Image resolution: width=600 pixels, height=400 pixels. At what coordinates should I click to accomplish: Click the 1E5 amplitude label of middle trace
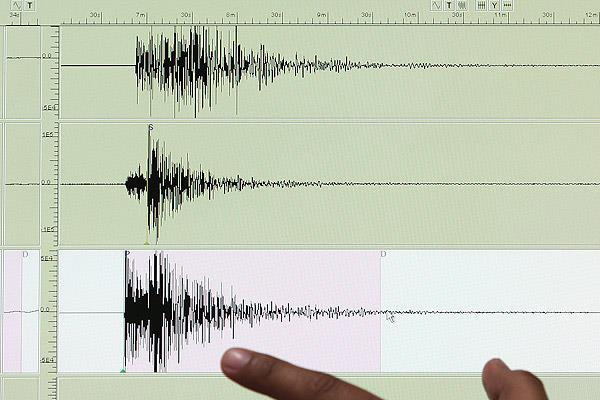[47, 135]
